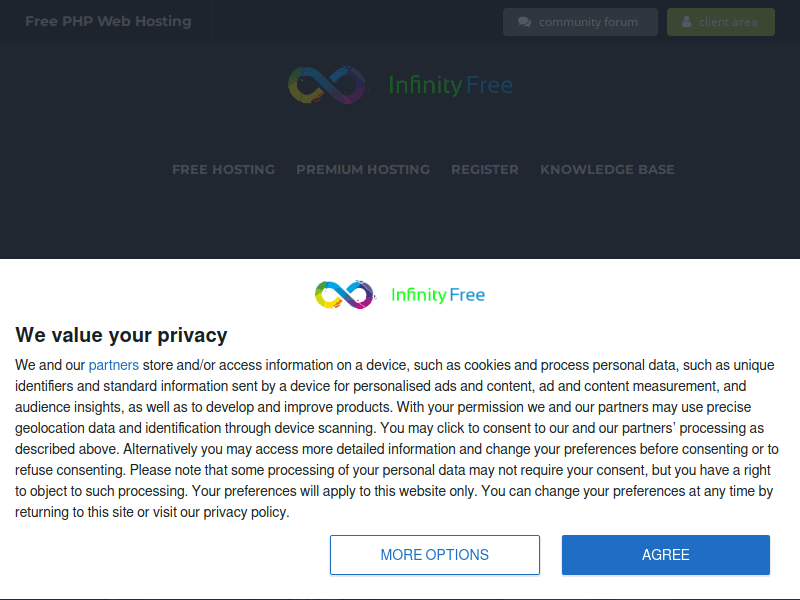800x600 pixels.
Task: Open the FREE HOSTING navigation item
Action: (x=223, y=169)
